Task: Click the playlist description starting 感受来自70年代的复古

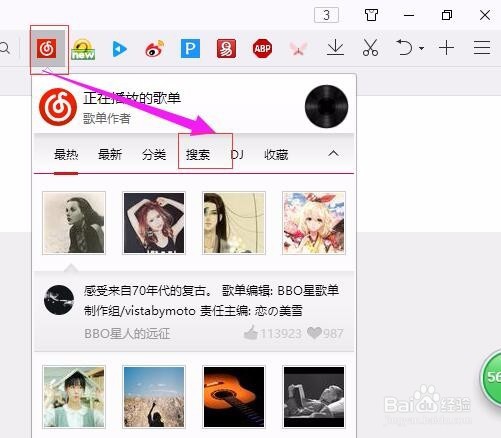Action: [x=211, y=300]
